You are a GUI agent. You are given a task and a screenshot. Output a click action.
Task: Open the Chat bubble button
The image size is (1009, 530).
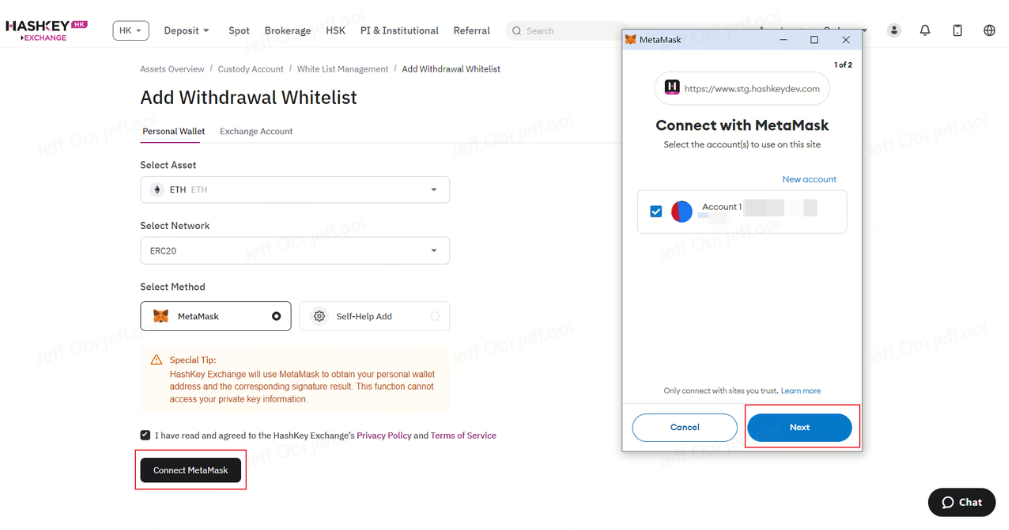click(961, 502)
